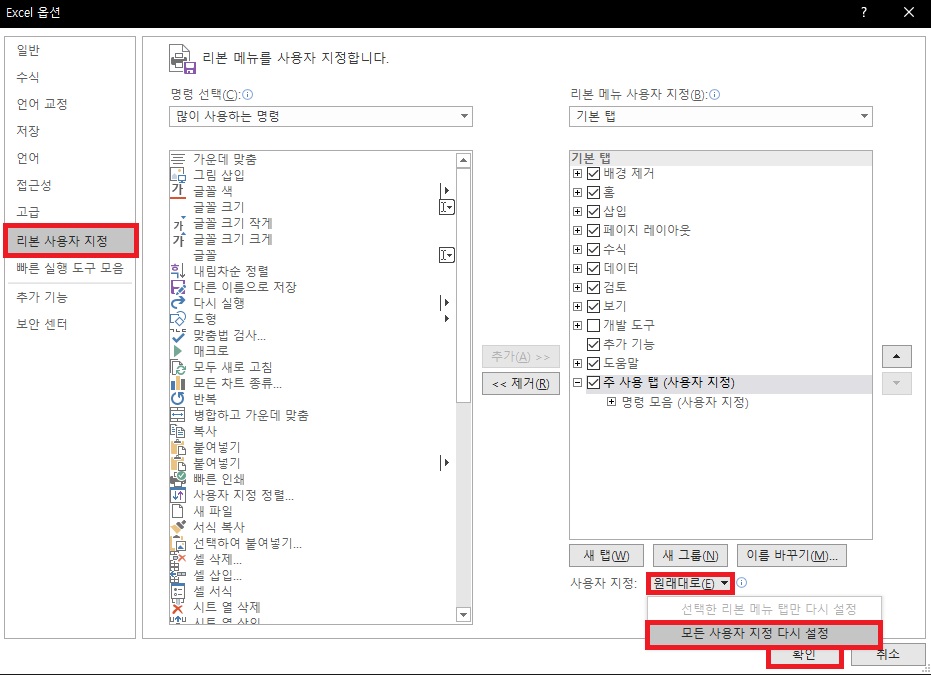Viewport: 931px width, 675px height.
Task: Select the 복사 copy icon
Action: [178, 431]
